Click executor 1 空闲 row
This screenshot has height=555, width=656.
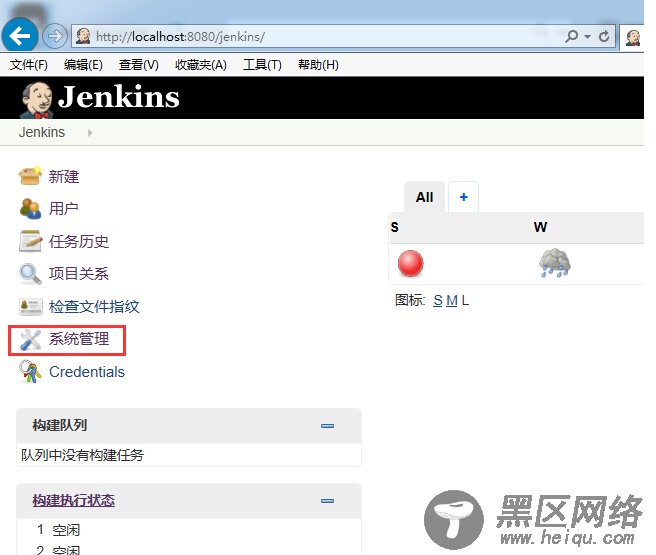tap(58, 530)
